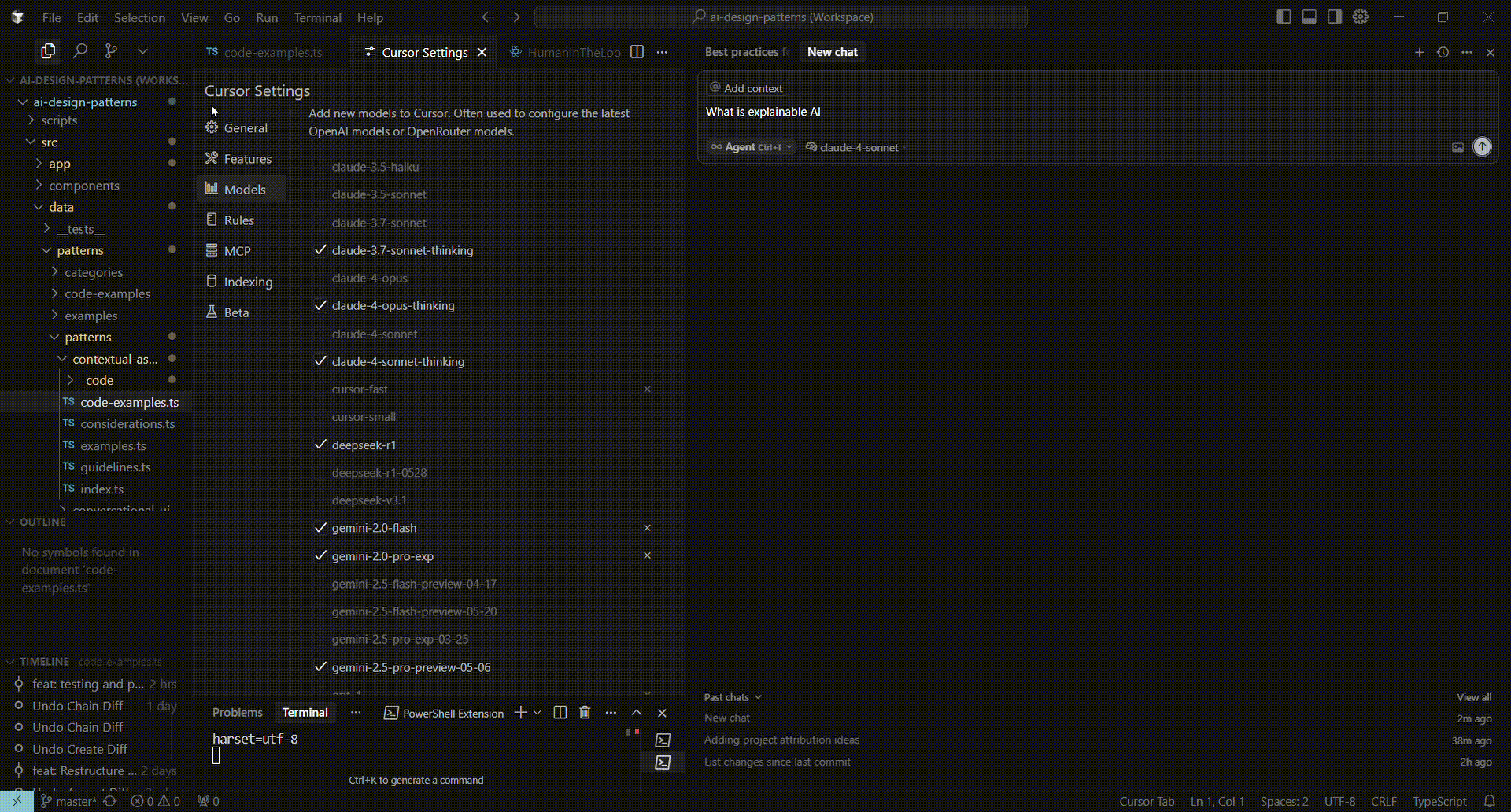Click the chat message input field

1098,112
